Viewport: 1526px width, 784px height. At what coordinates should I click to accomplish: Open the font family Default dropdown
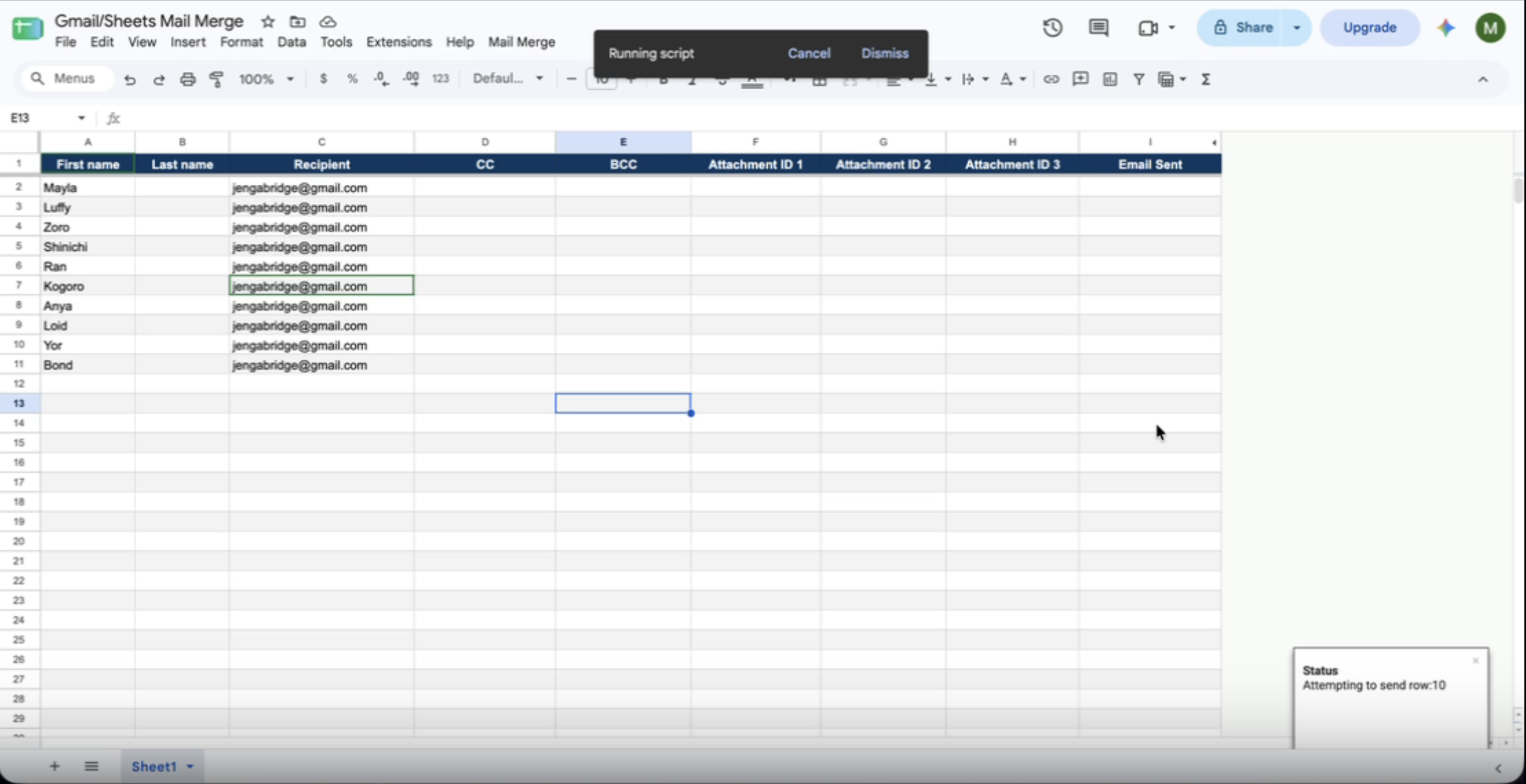[x=508, y=78]
